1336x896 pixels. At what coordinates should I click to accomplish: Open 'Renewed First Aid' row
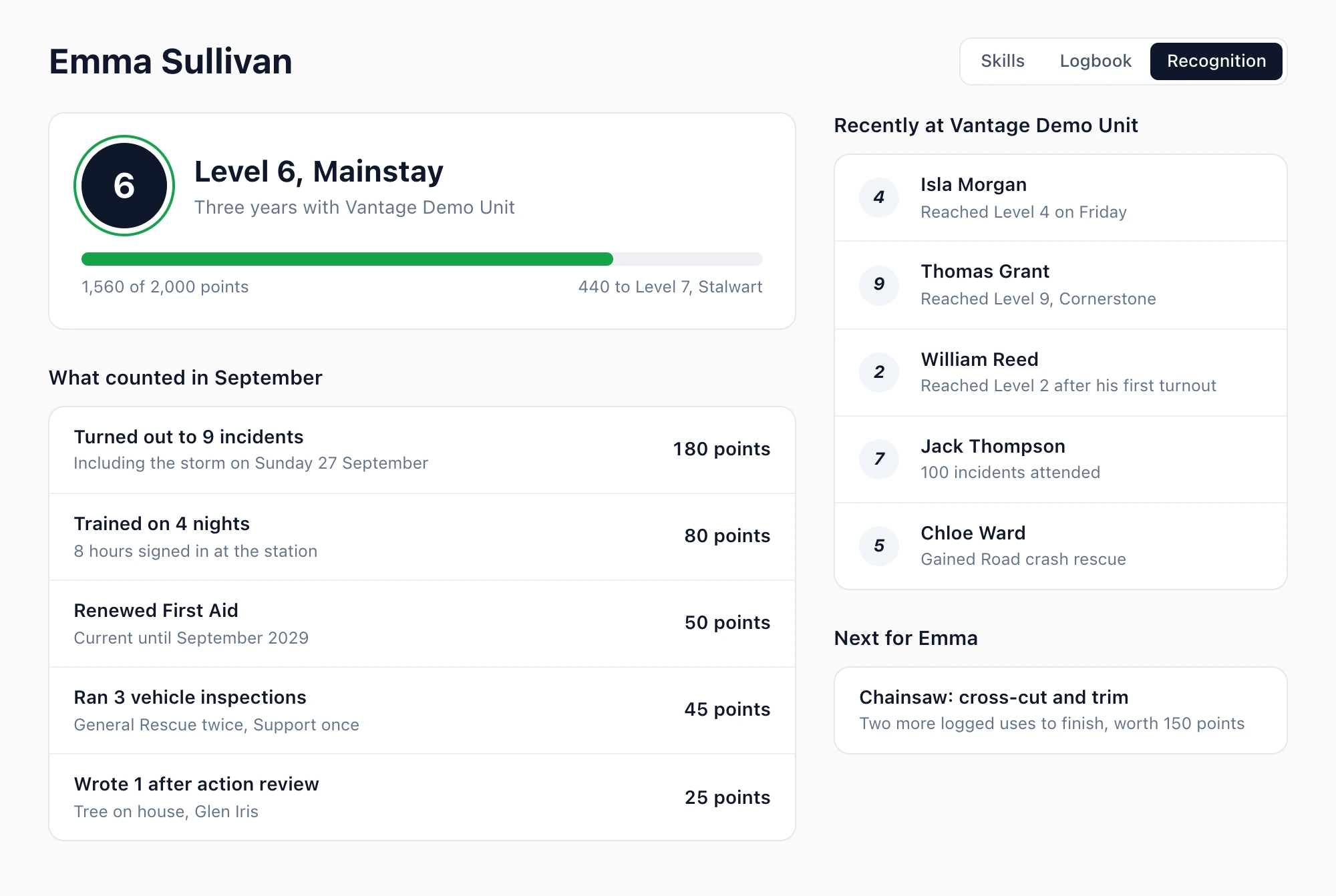(x=422, y=624)
